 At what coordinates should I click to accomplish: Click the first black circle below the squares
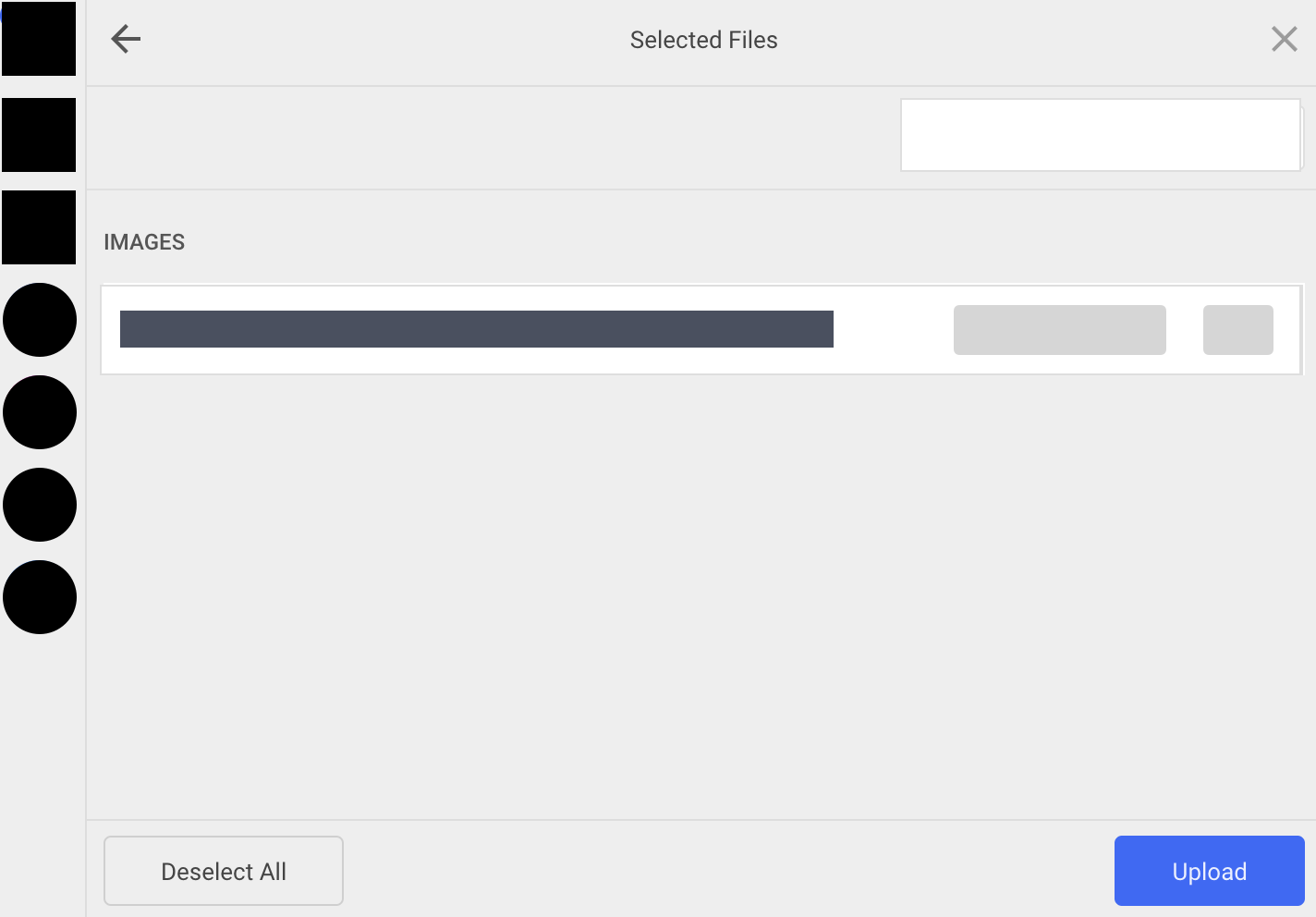point(40,320)
